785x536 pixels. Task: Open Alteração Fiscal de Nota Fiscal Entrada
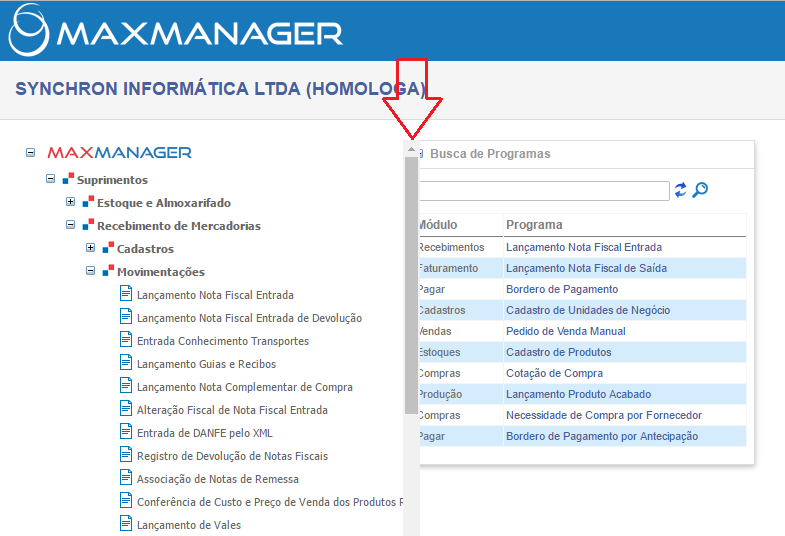tap(232, 410)
